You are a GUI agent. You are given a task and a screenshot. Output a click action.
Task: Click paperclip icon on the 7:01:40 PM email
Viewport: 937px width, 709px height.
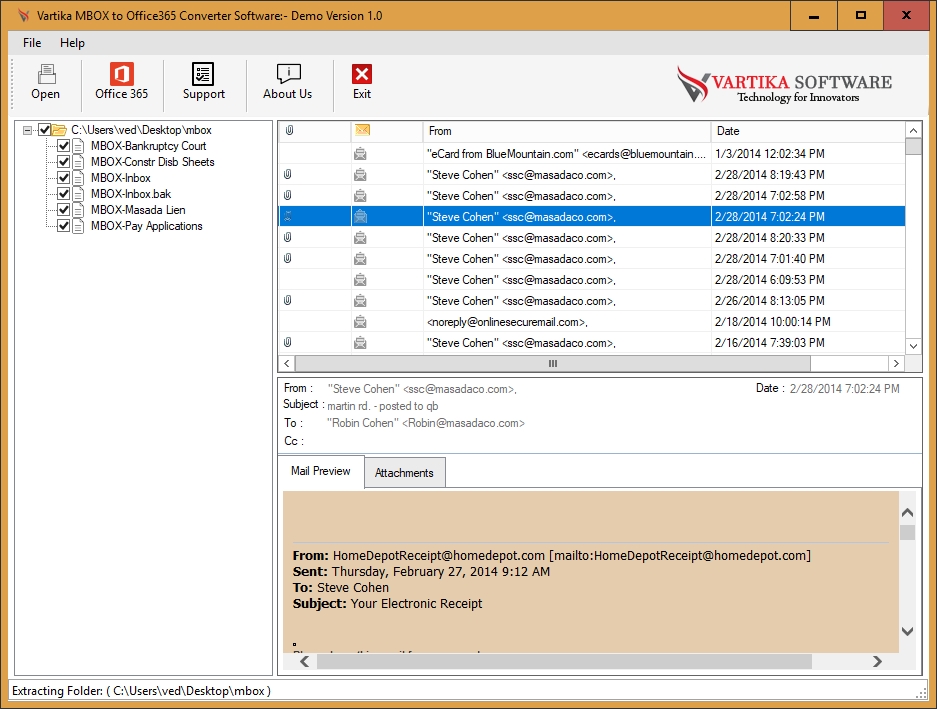pyautogui.click(x=287, y=258)
